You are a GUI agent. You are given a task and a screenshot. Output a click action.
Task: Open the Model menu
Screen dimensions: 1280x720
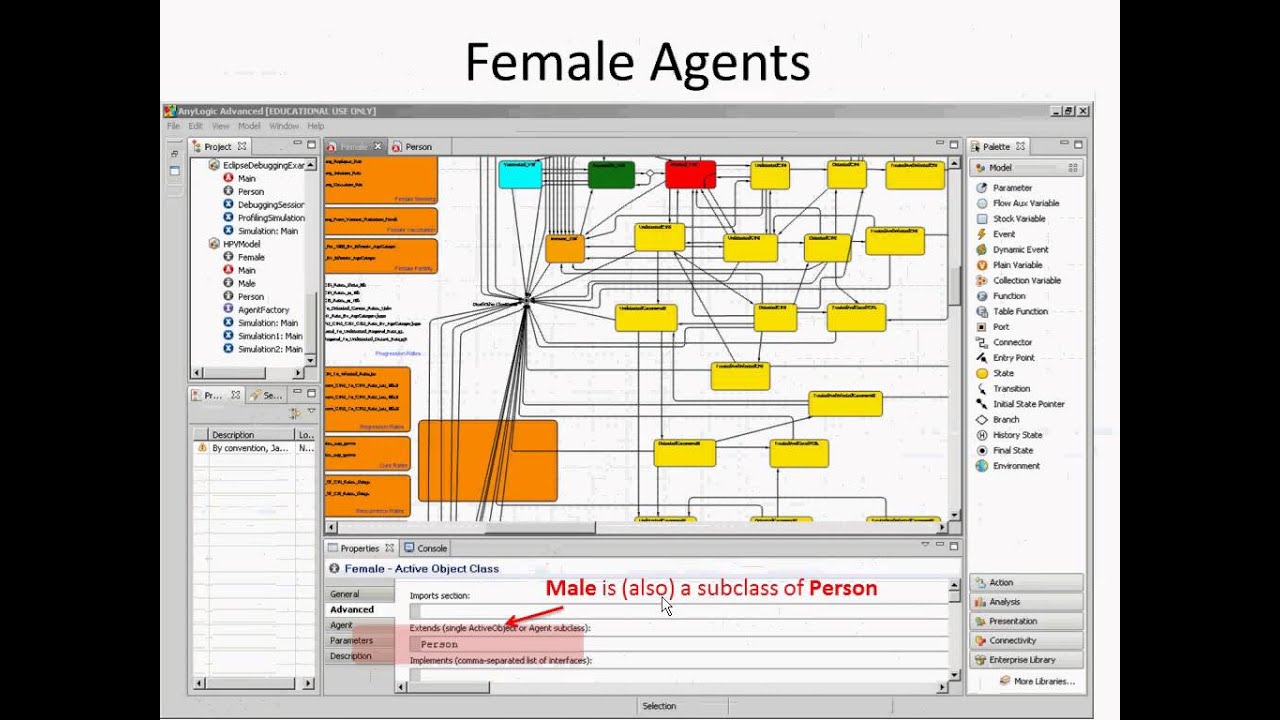point(249,127)
